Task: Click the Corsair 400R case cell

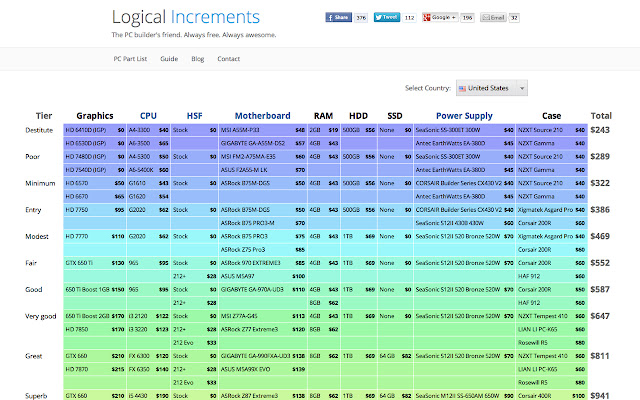Action: point(551,396)
